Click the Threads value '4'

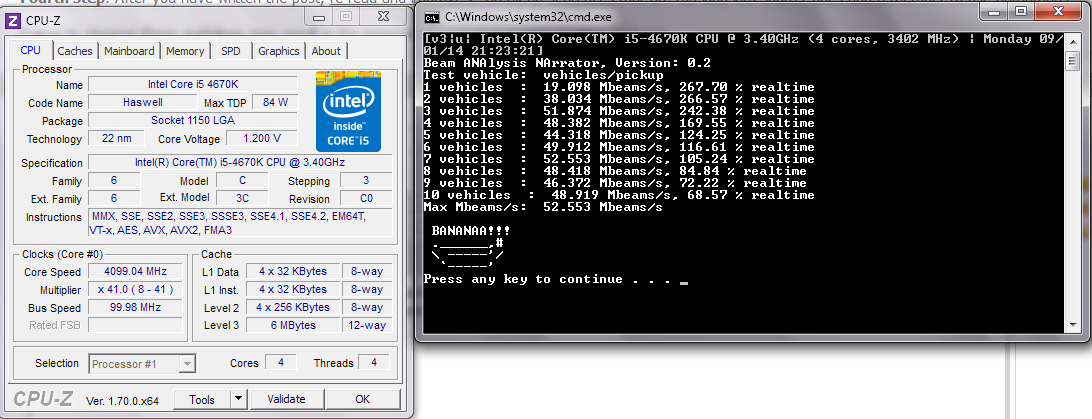click(374, 363)
